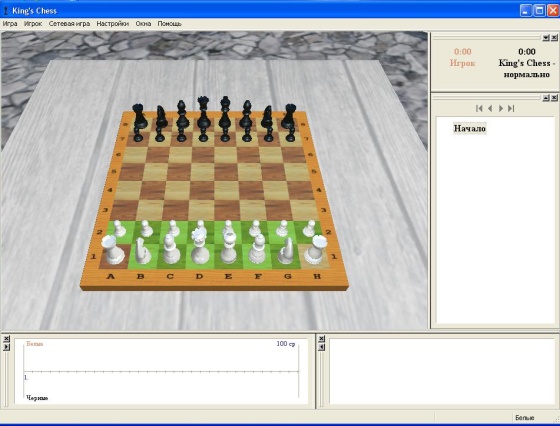
Task: Open the Игрок menu
Action: click(x=33, y=24)
